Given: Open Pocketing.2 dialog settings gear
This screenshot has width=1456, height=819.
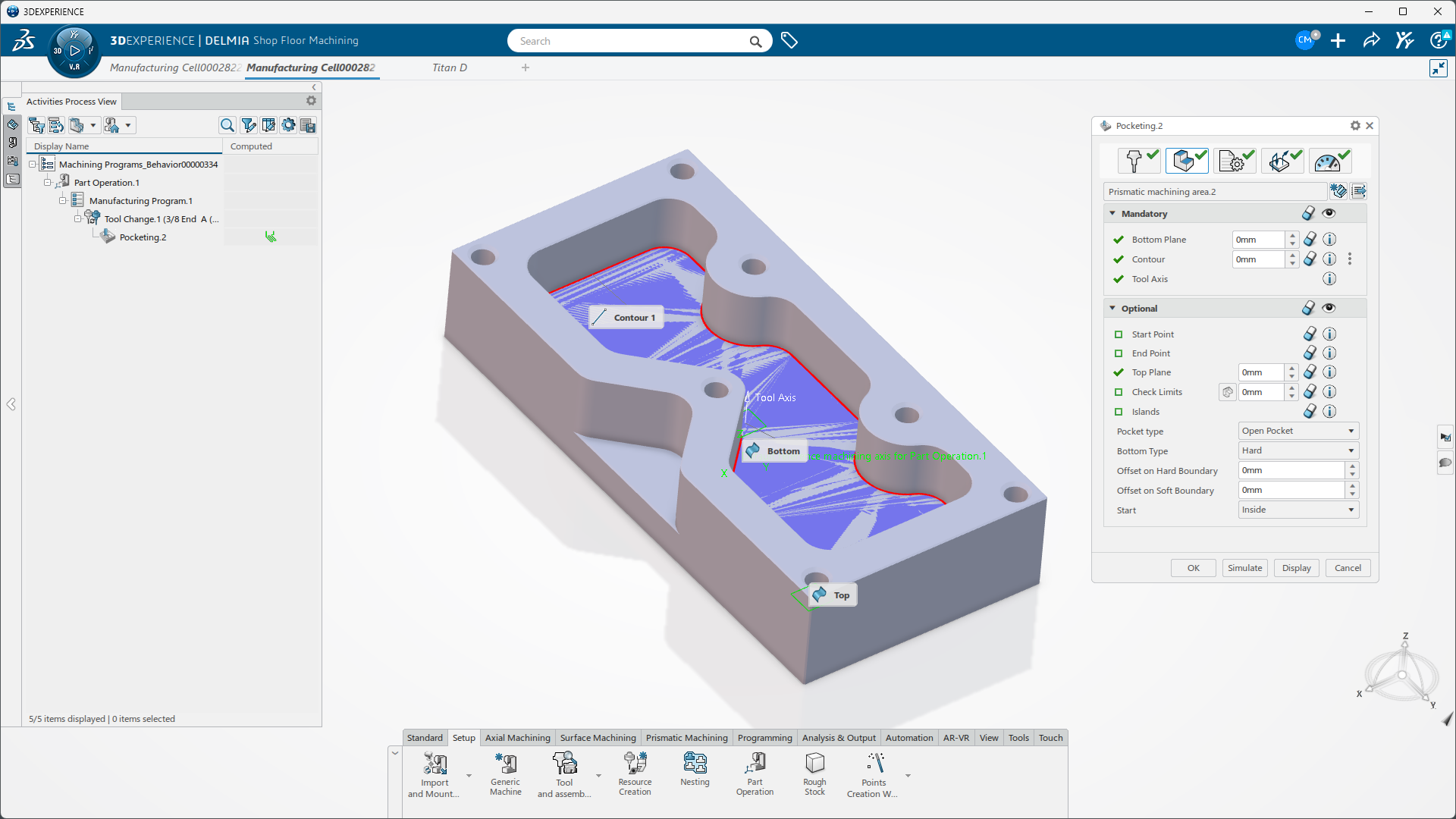Looking at the screenshot, I should [1355, 126].
